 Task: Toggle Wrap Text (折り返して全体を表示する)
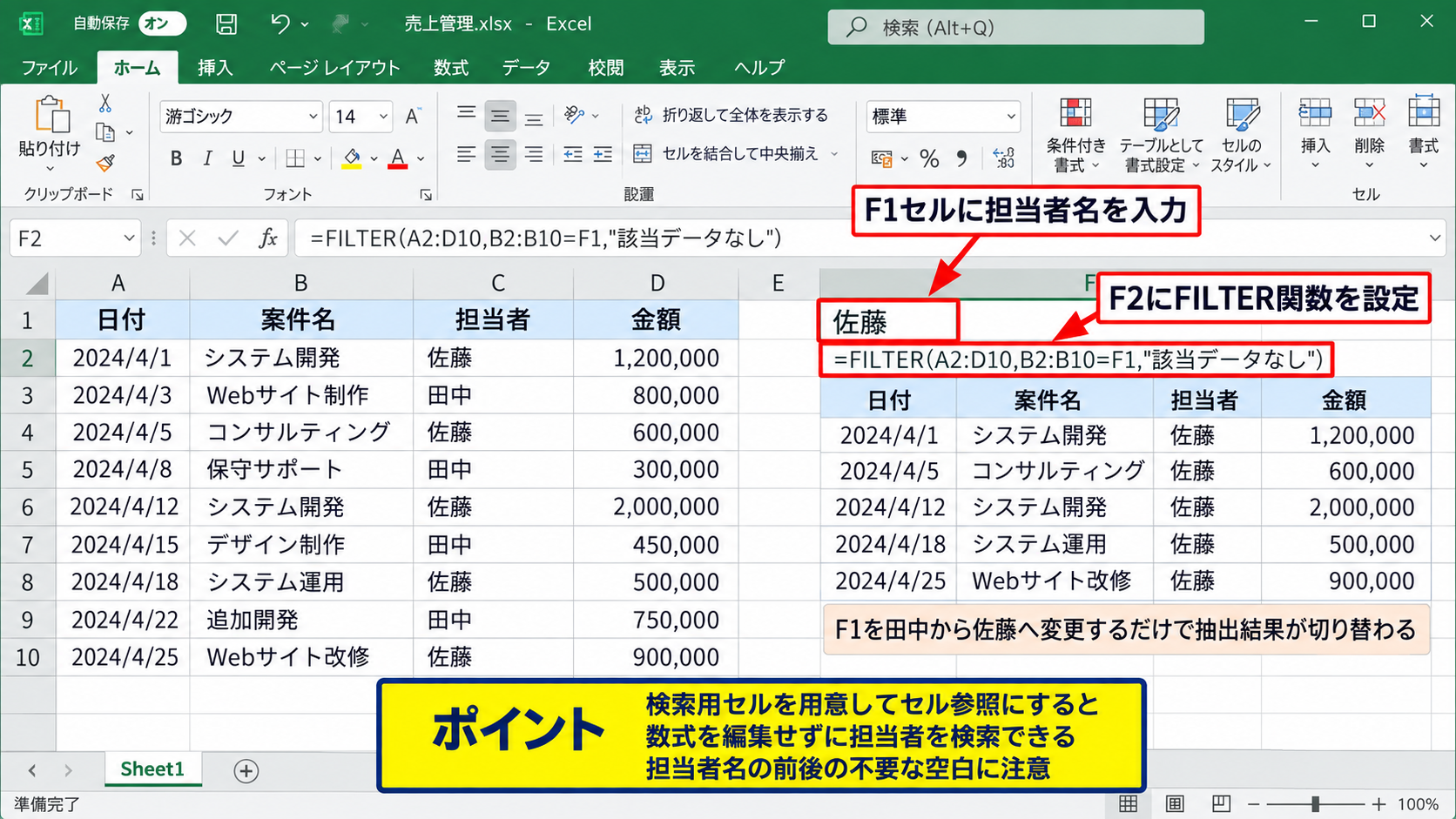(x=731, y=115)
